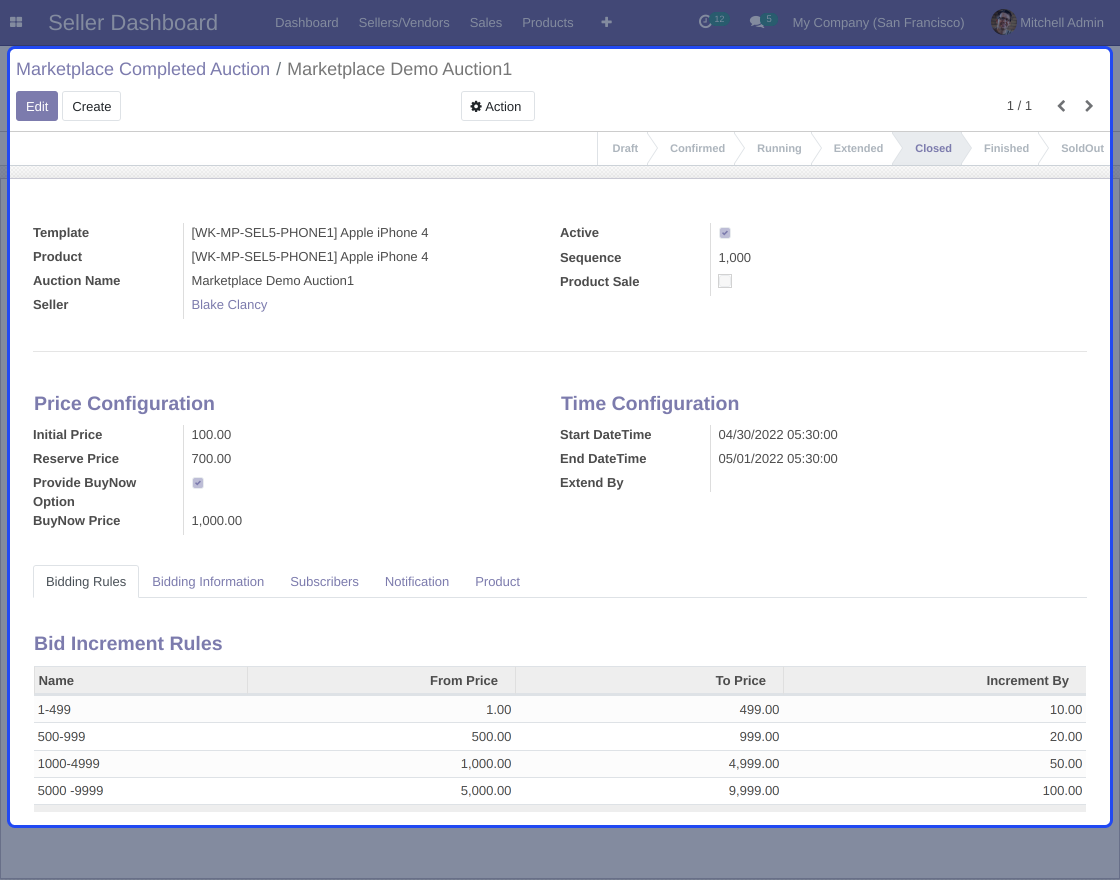The height and width of the screenshot is (880, 1120).
Task: Go back to Marketplace Completed Auction breadcrumb
Action: [x=143, y=69]
